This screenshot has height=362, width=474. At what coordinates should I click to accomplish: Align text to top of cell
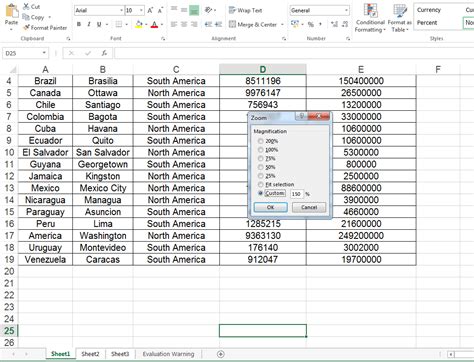point(174,10)
